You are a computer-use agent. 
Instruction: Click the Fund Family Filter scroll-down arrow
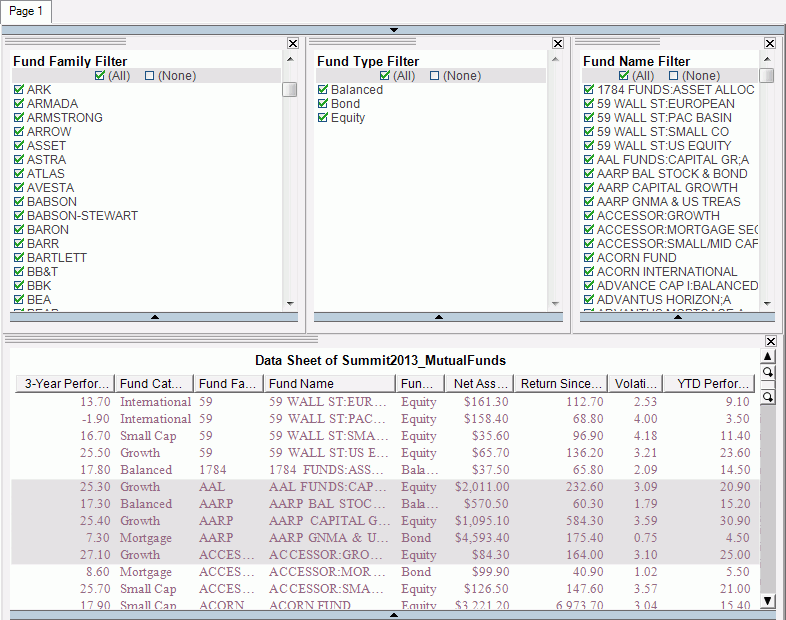click(290, 304)
